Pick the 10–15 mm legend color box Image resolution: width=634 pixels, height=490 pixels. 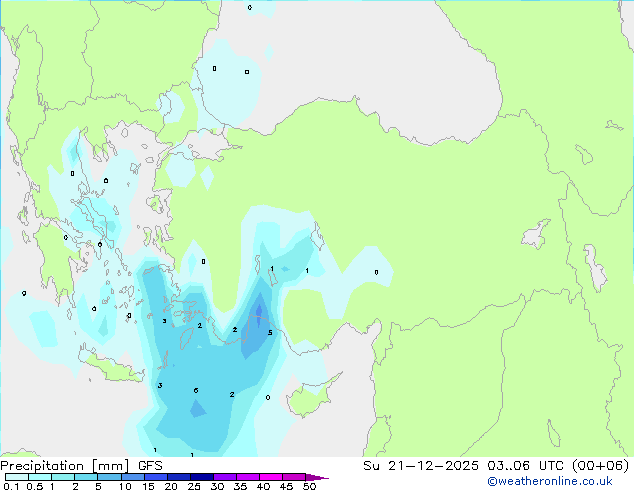click(132, 477)
